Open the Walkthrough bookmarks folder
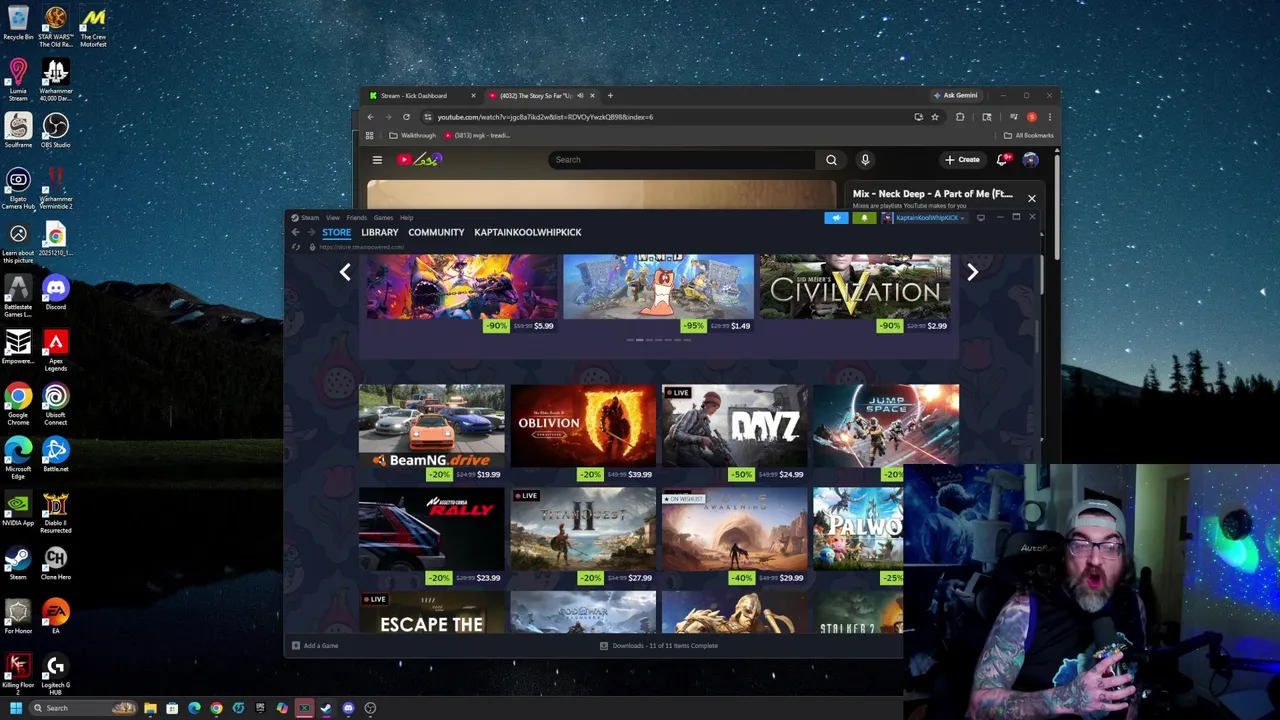Screen dimensions: 1280x720 point(413,135)
